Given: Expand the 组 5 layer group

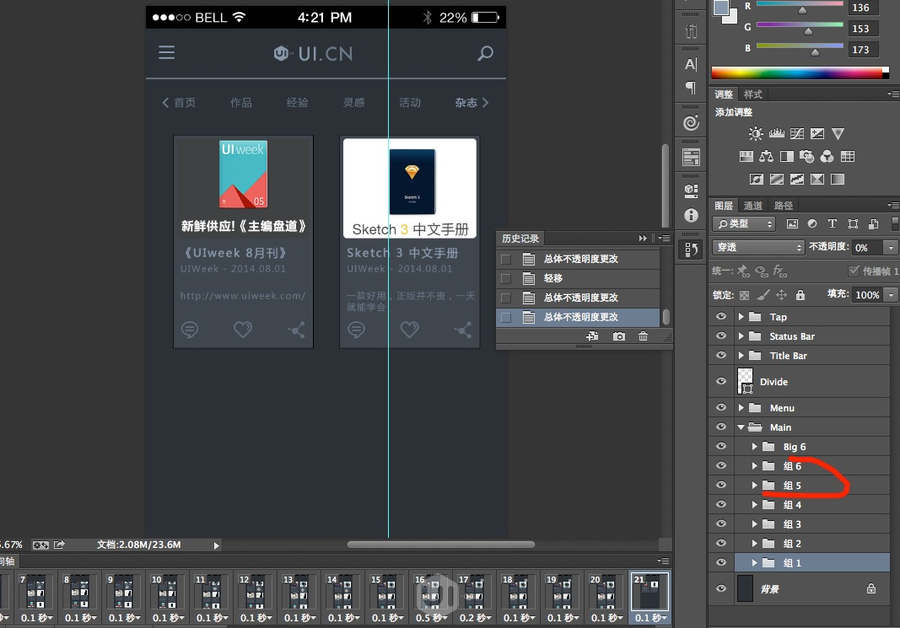Looking at the screenshot, I should click(x=754, y=486).
